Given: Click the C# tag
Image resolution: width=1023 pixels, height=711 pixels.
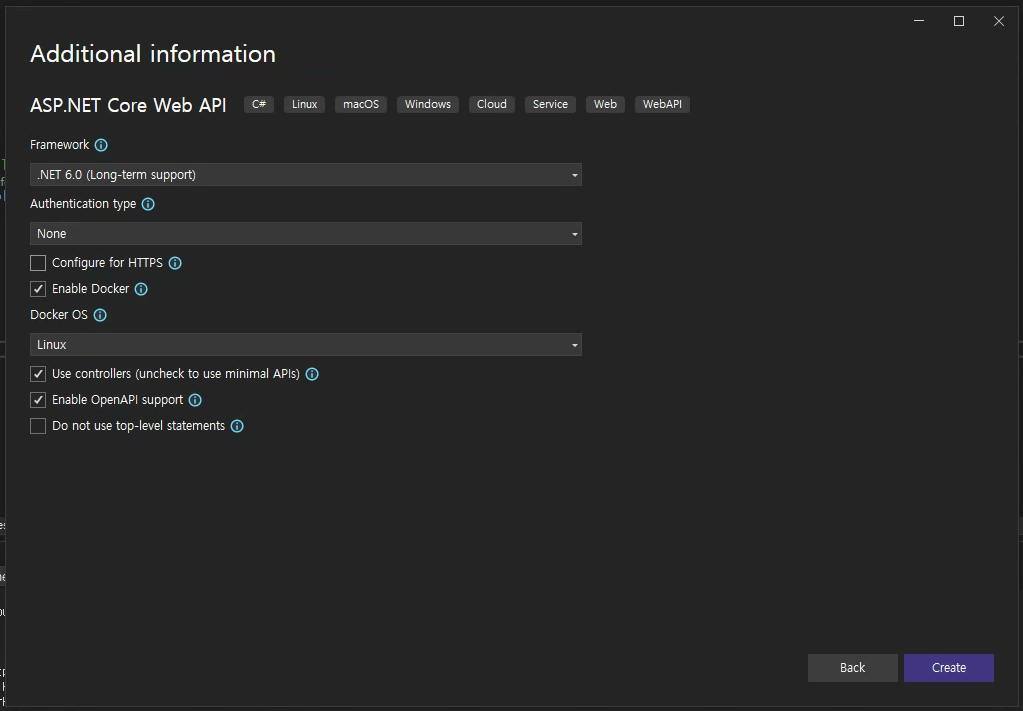Looking at the screenshot, I should [259, 104].
